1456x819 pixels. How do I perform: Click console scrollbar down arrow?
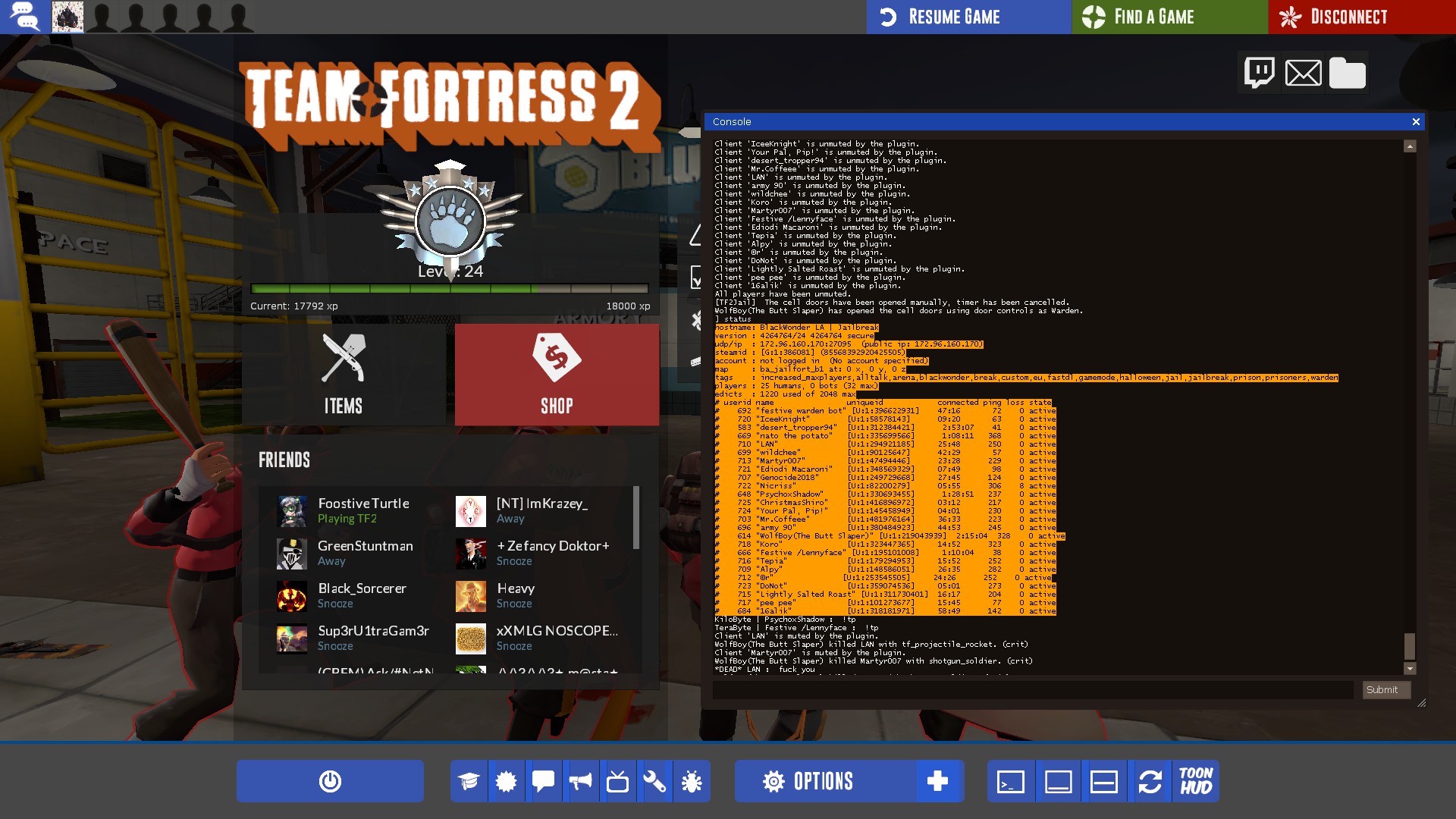tap(1410, 669)
